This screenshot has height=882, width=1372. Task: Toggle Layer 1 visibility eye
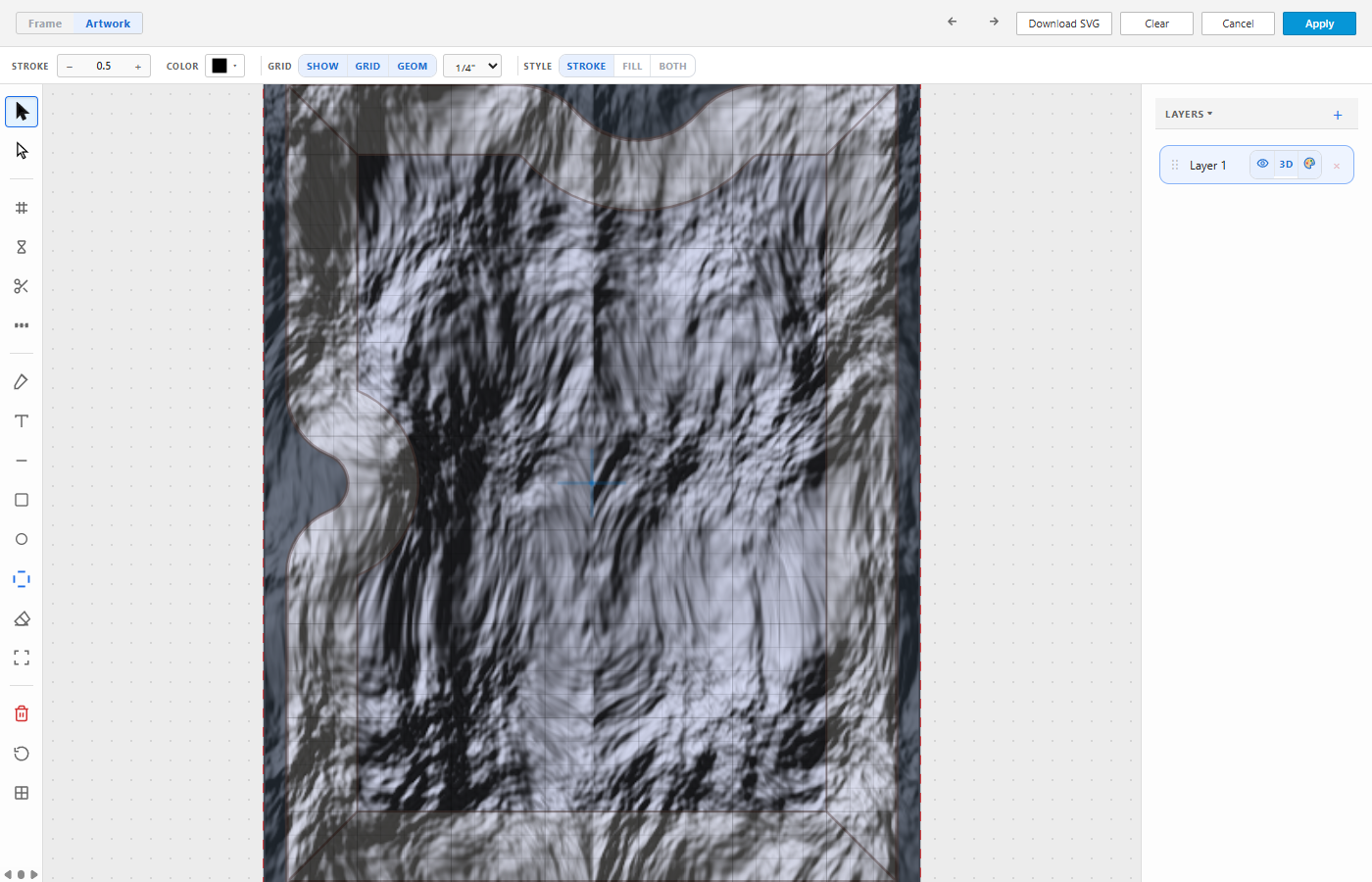1262,164
